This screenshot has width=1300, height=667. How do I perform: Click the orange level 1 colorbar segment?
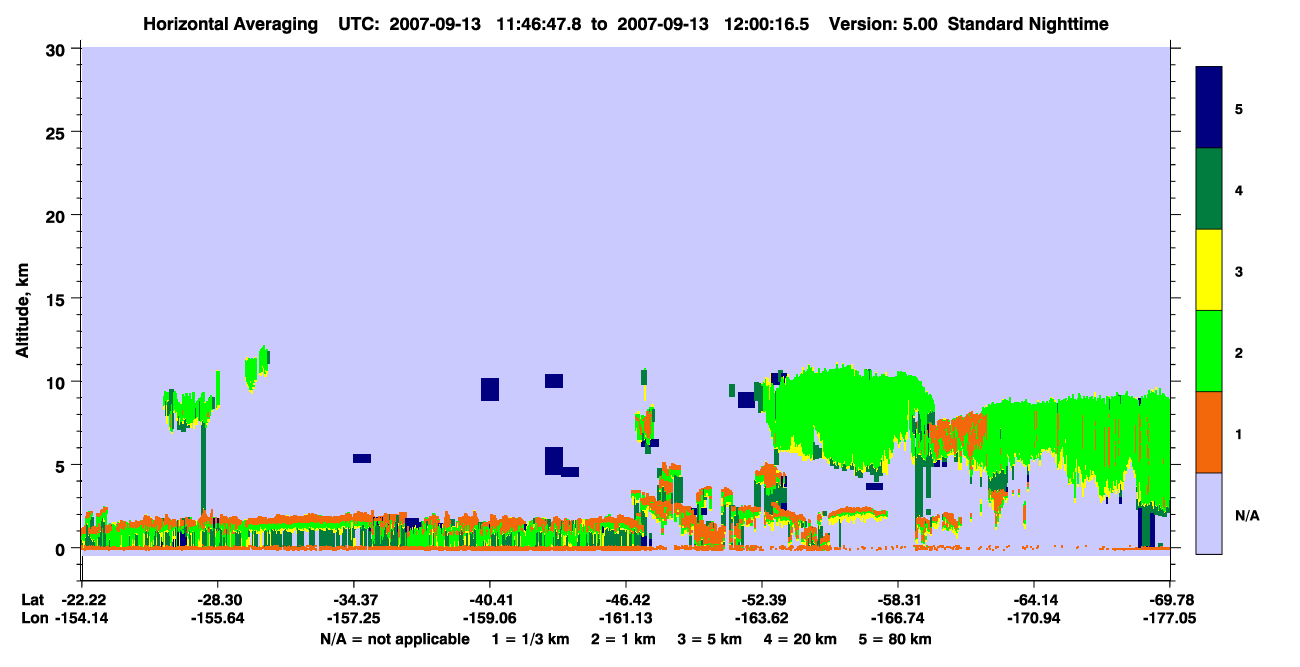pyautogui.click(x=1209, y=432)
